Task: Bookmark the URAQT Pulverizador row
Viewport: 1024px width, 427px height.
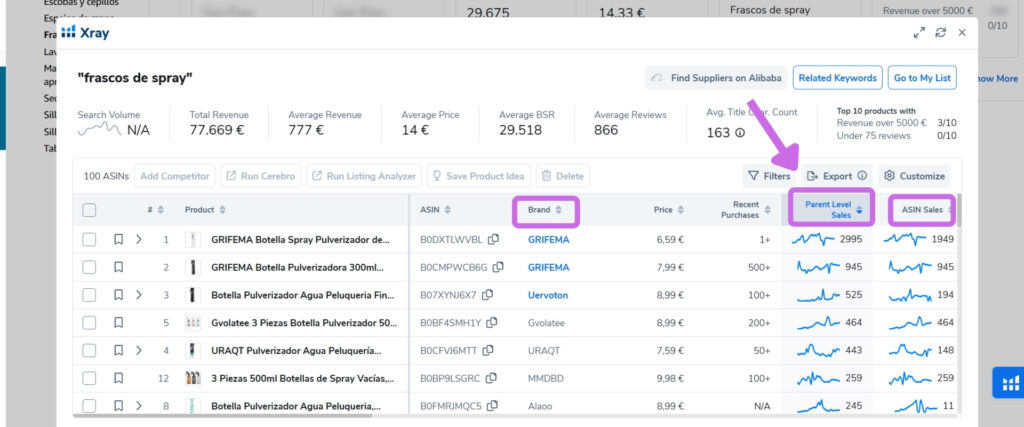Action: (118, 351)
